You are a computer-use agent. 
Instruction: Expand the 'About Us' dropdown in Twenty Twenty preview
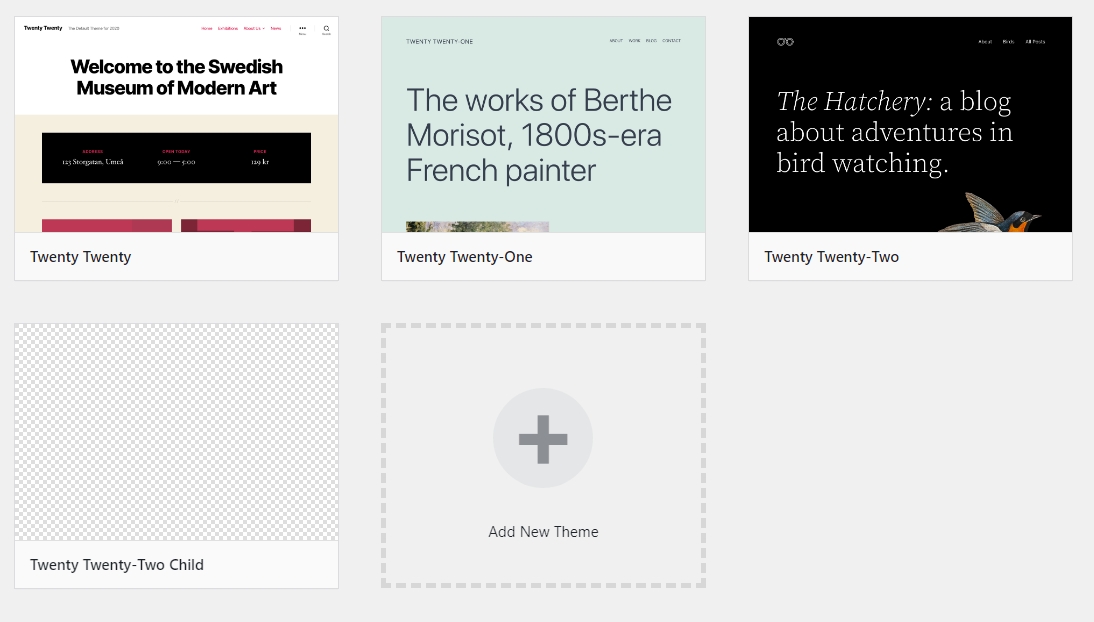pos(253,29)
